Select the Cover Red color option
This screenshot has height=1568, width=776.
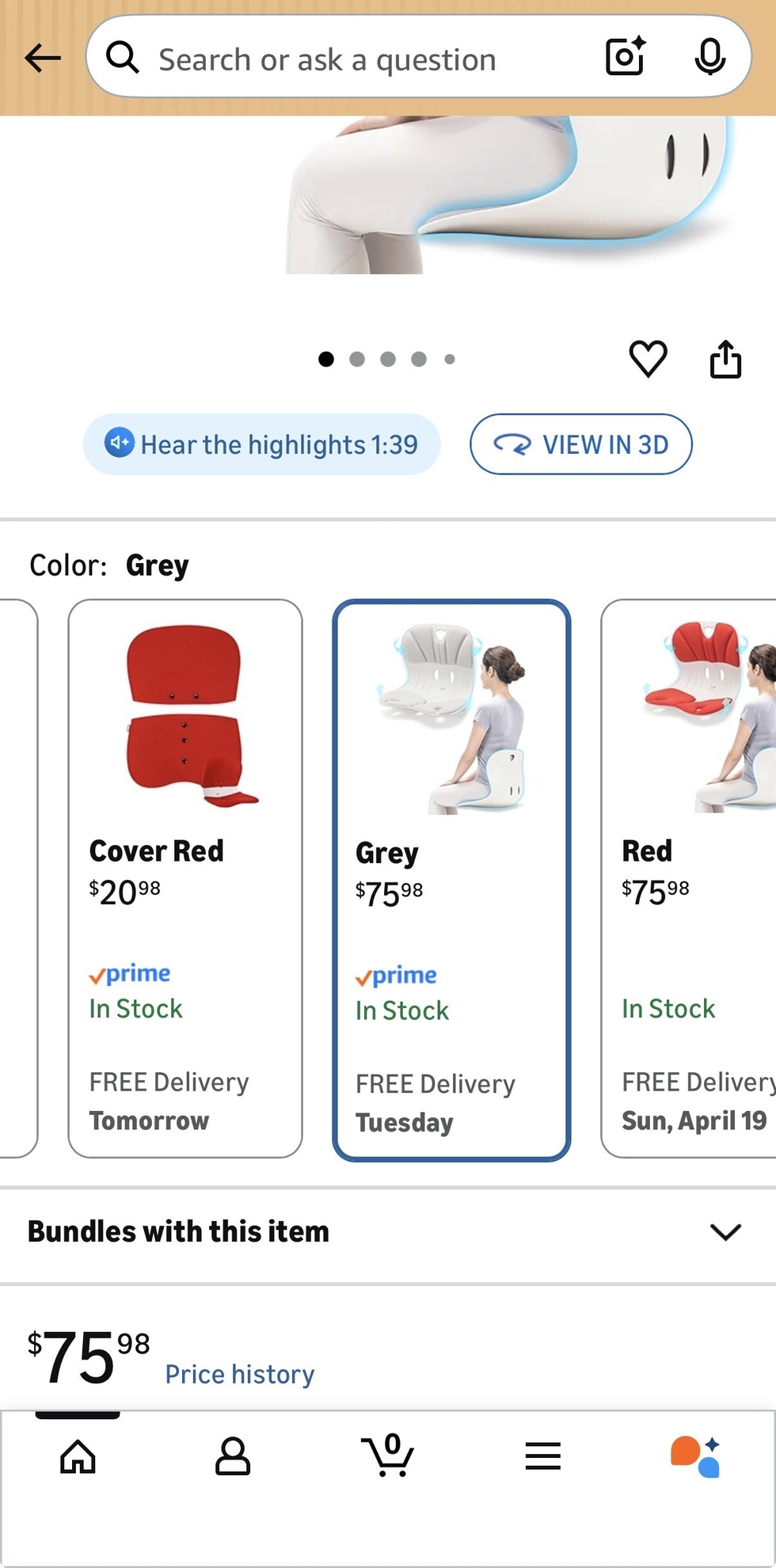point(185,878)
